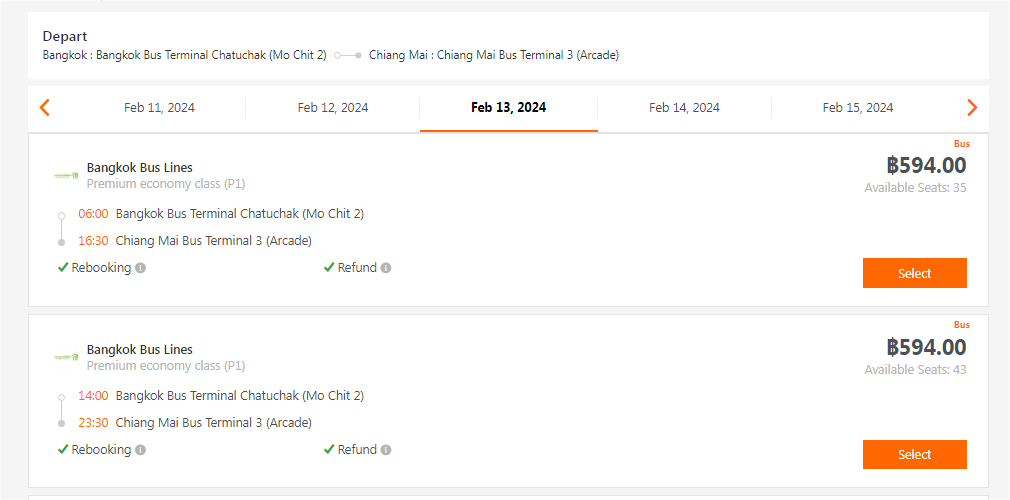1010x500 pixels.
Task: Open the Feb 14, 2024 date tab
Action: [684, 108]
